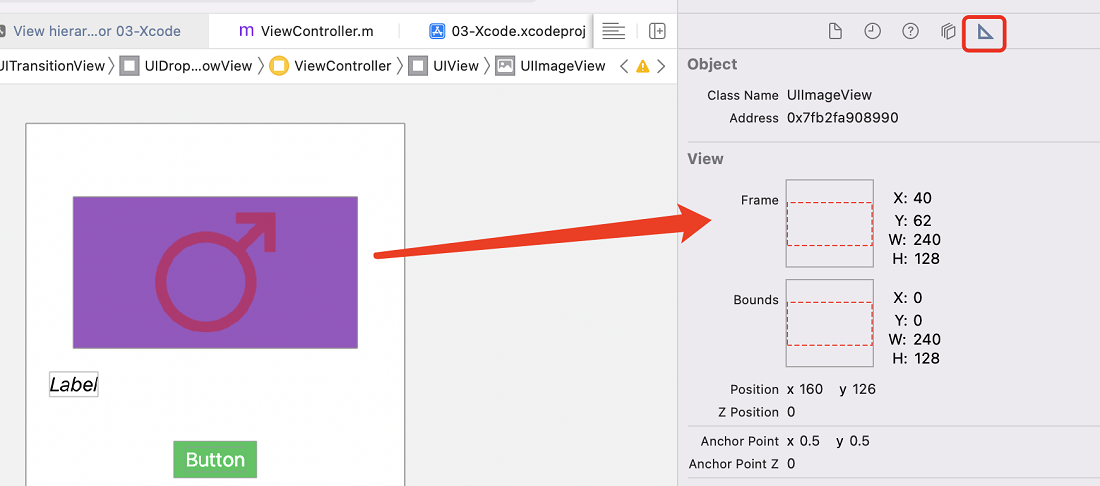Add a new editor pane
The width and height of the screenshot is (1100, 486).
coord(657,31)
